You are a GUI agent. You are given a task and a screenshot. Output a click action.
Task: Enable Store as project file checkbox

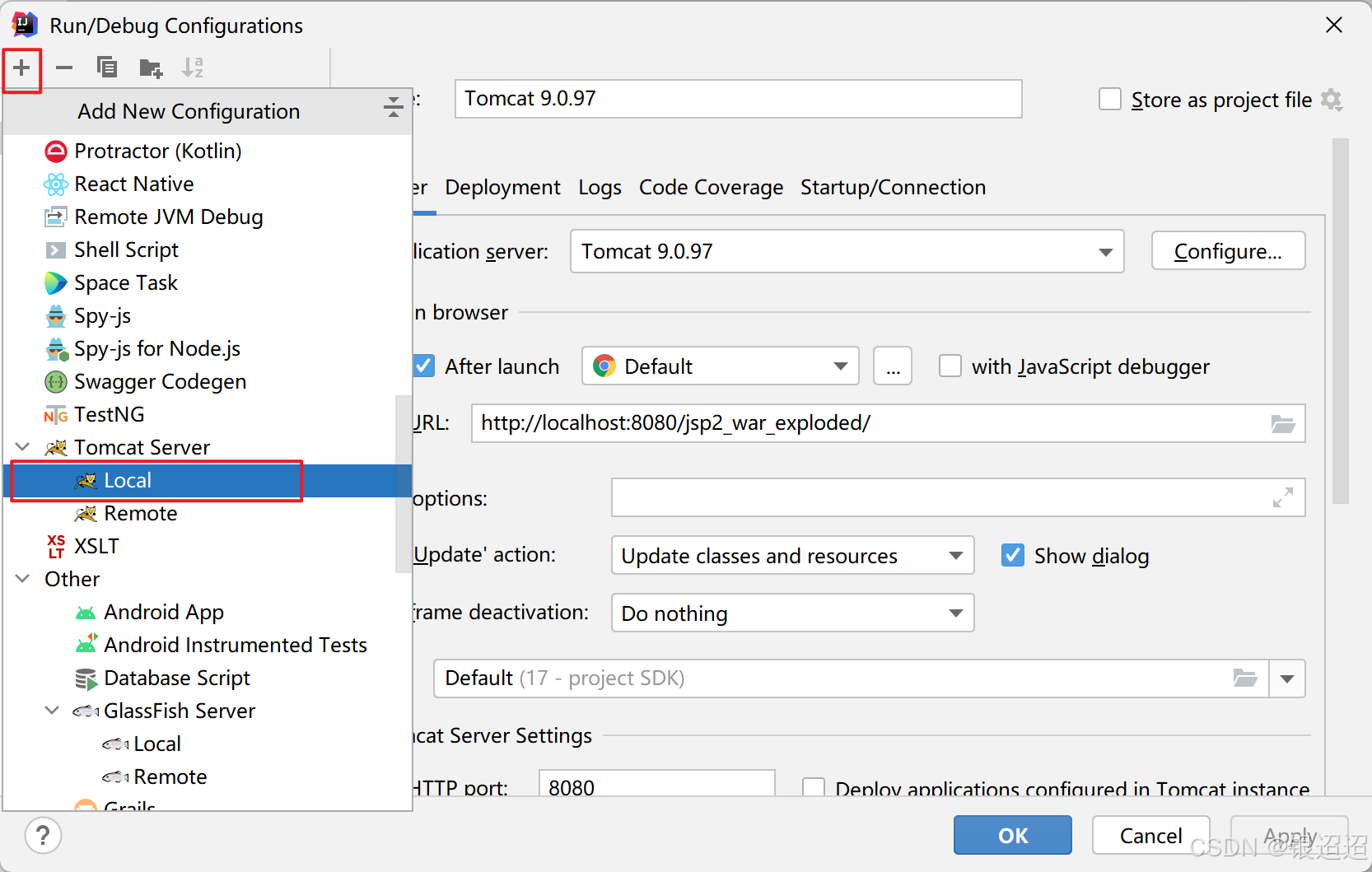click(x=1110, y=100)
